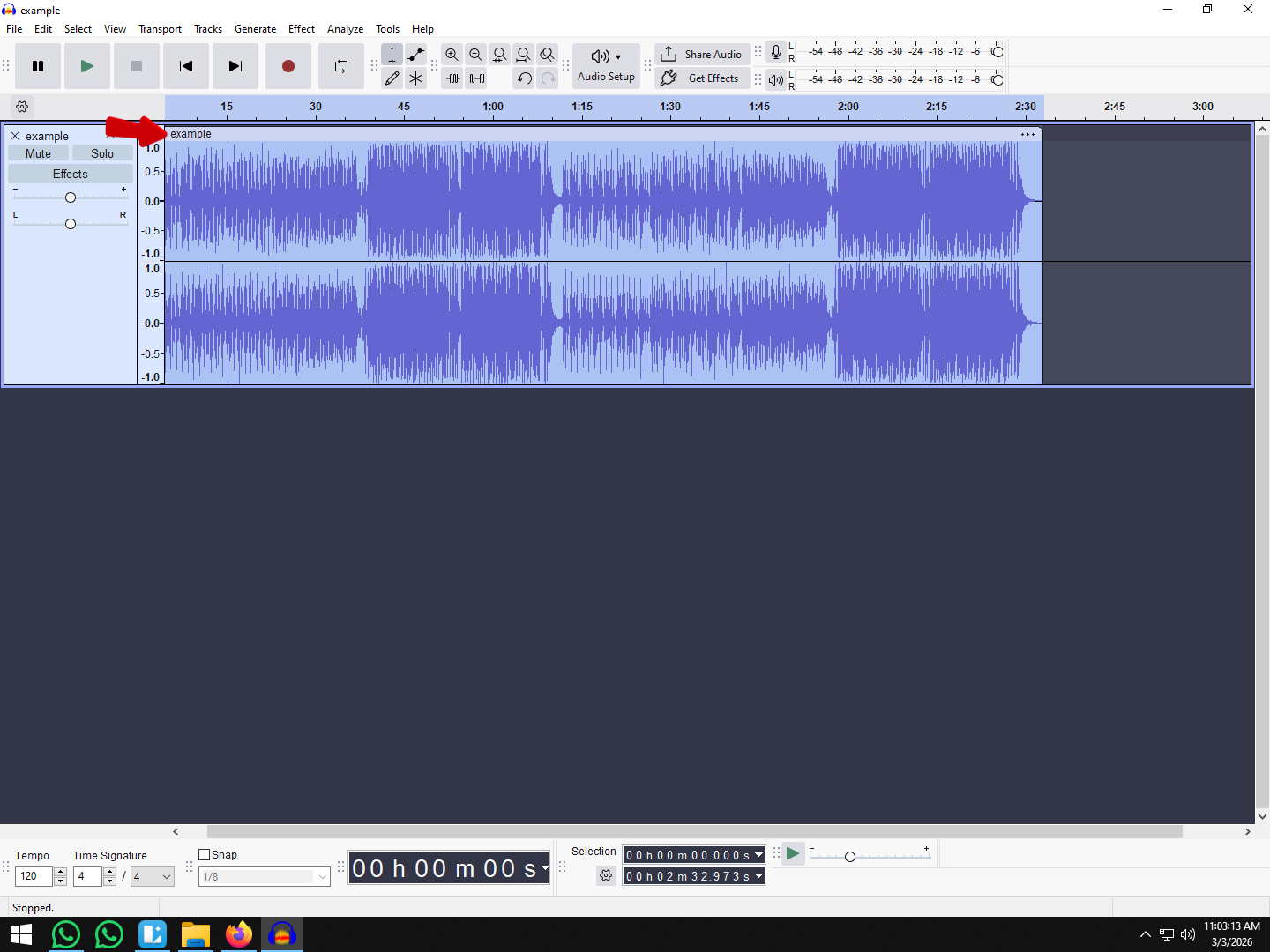Click the Zoom In magnifier icon
The image size is (1270, 952).
point(452,55)
